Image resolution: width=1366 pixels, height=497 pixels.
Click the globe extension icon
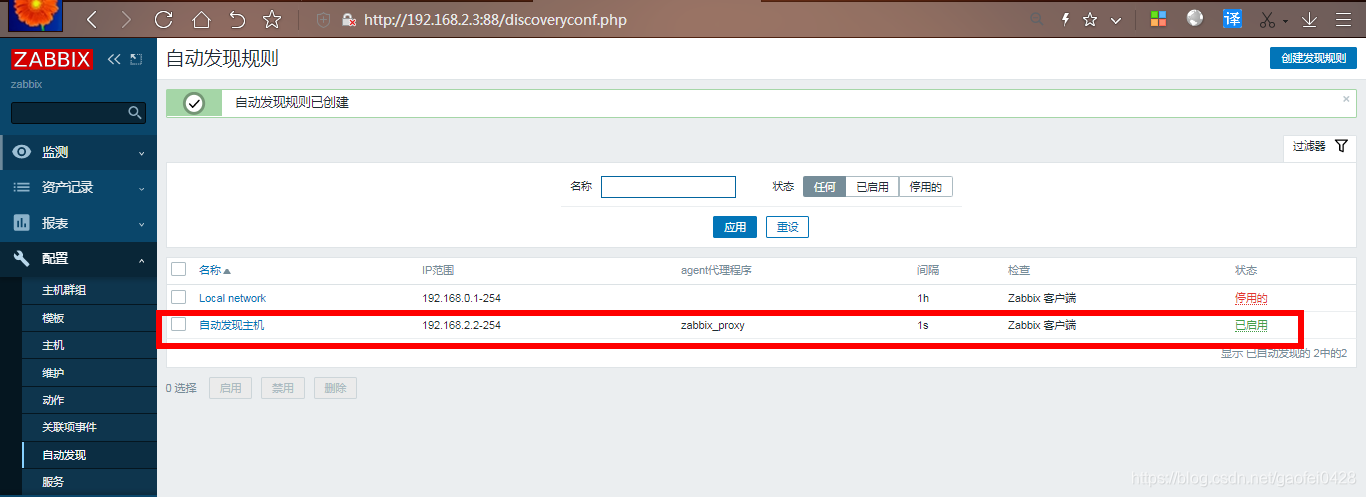[1195, 18]
